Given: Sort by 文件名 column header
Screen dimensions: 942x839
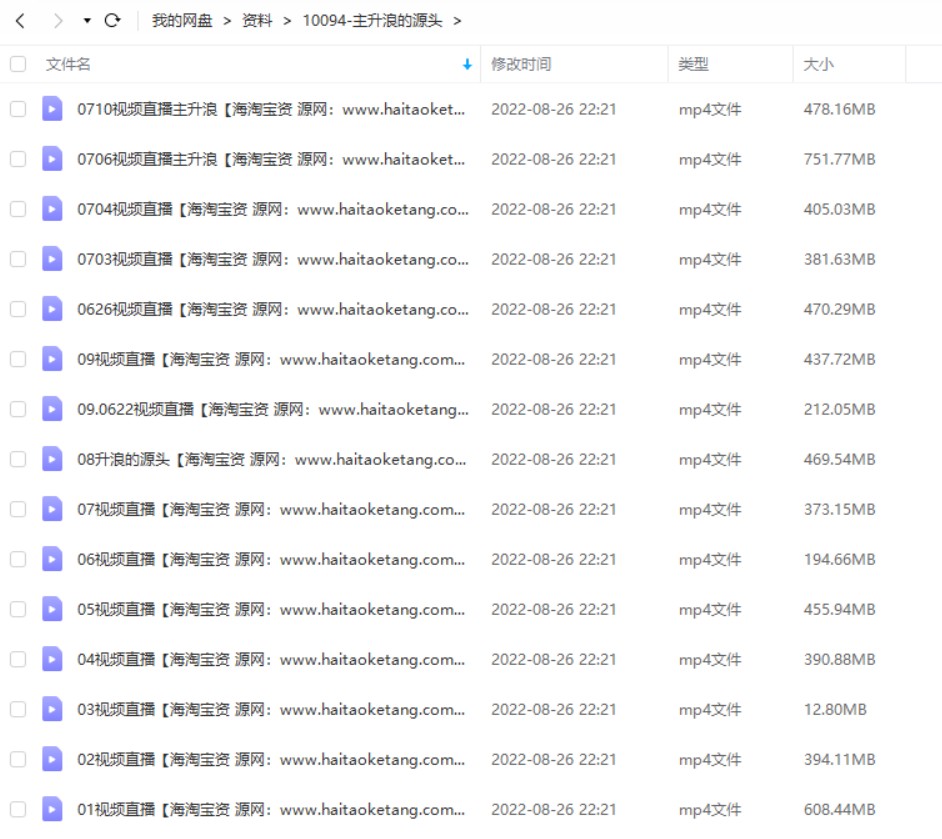Looking at the screenshot, I should (x=68, y=64).
